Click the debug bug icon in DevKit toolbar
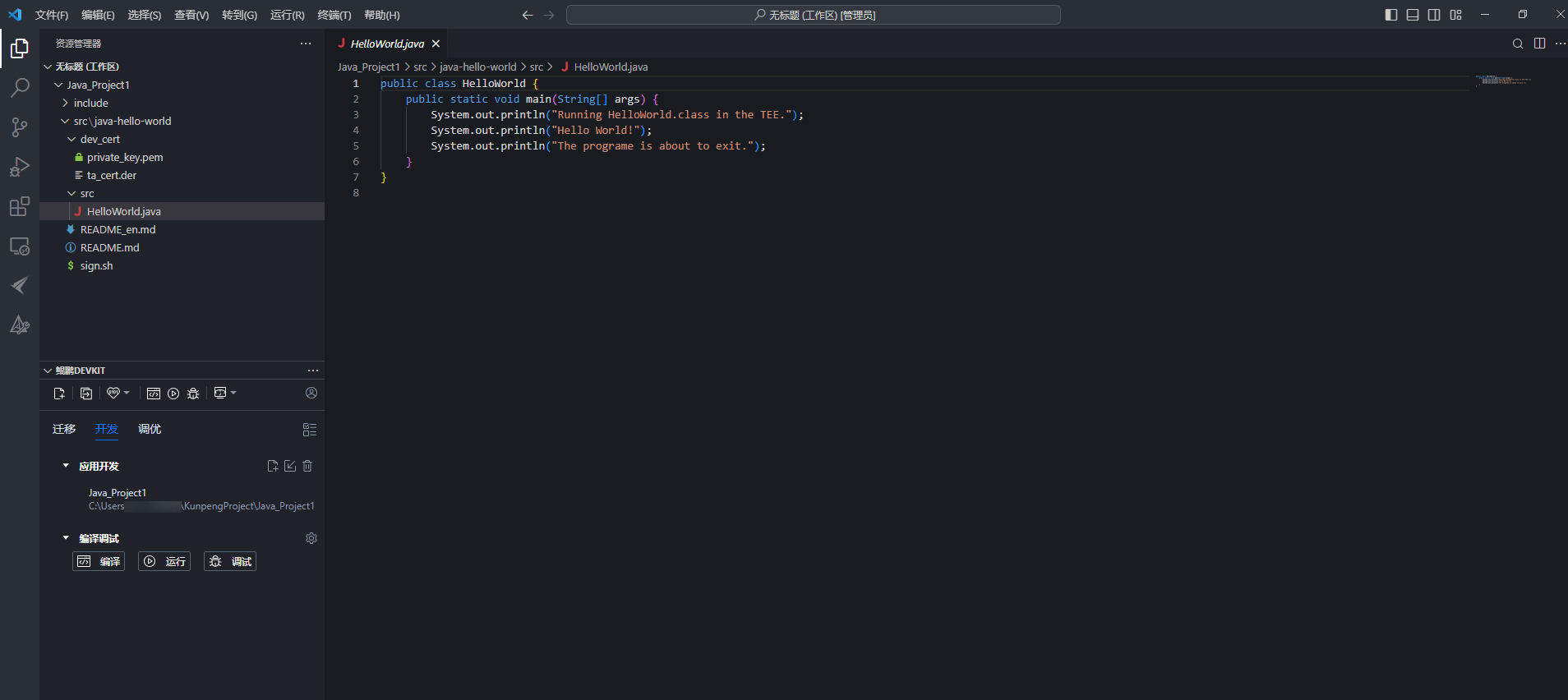Screen dimensions: 1568x700 (193, 394)
